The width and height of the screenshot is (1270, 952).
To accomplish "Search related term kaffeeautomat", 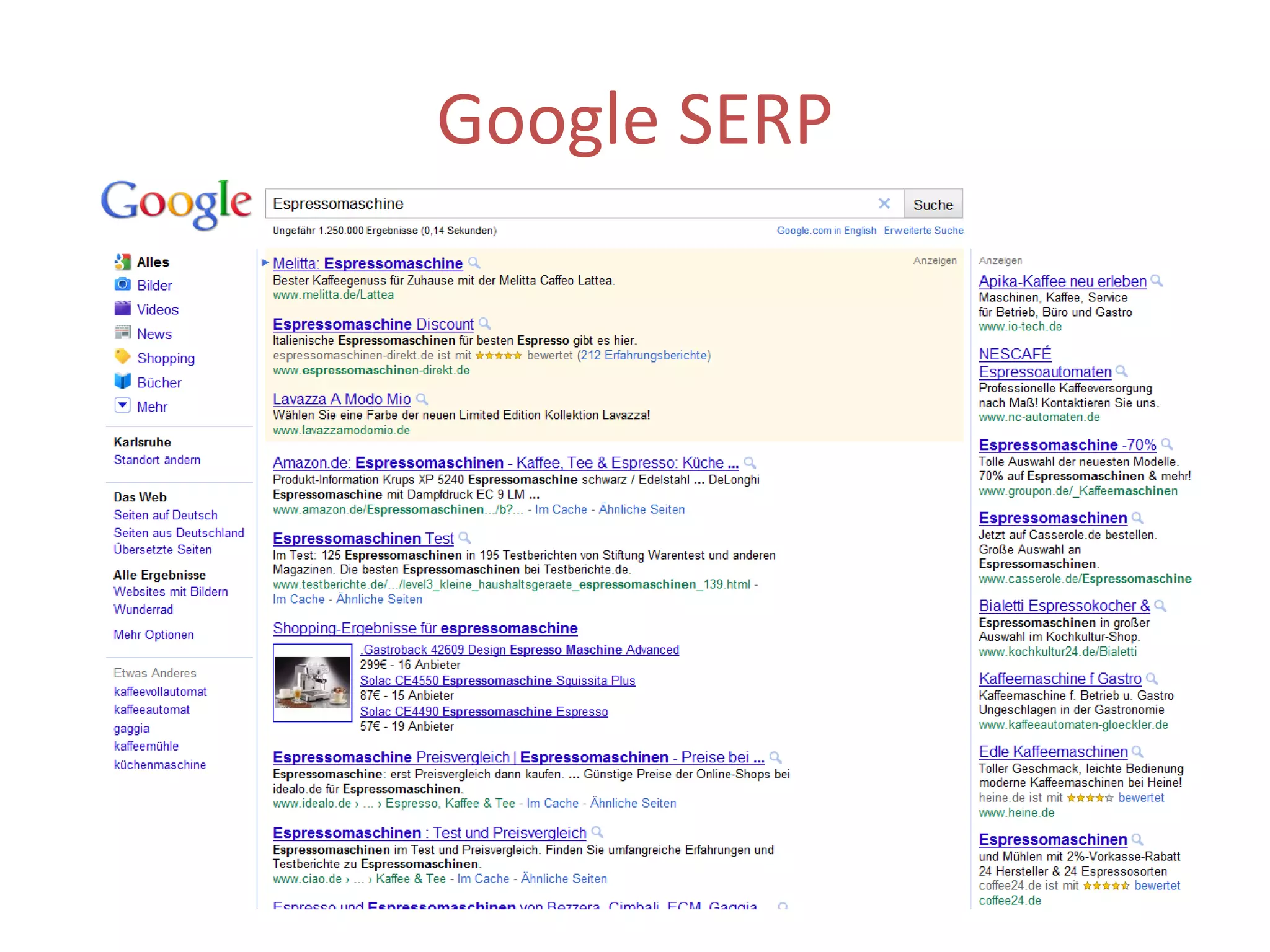I will 151,709.
